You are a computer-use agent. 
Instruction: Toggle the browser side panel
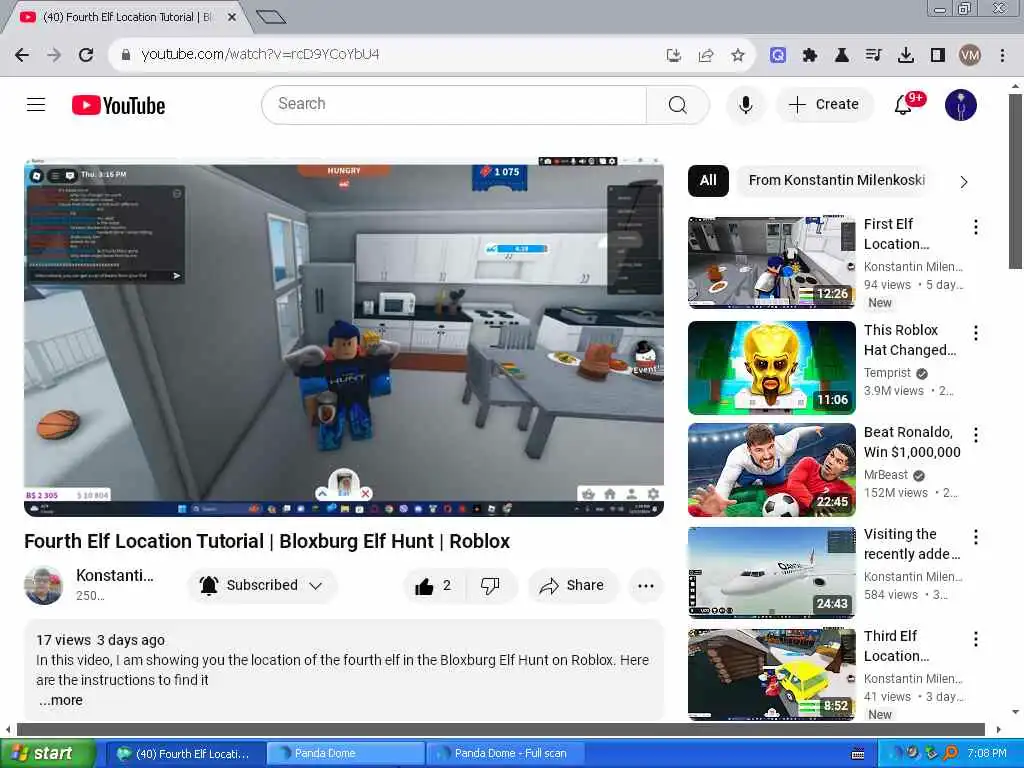click(938, 56)
